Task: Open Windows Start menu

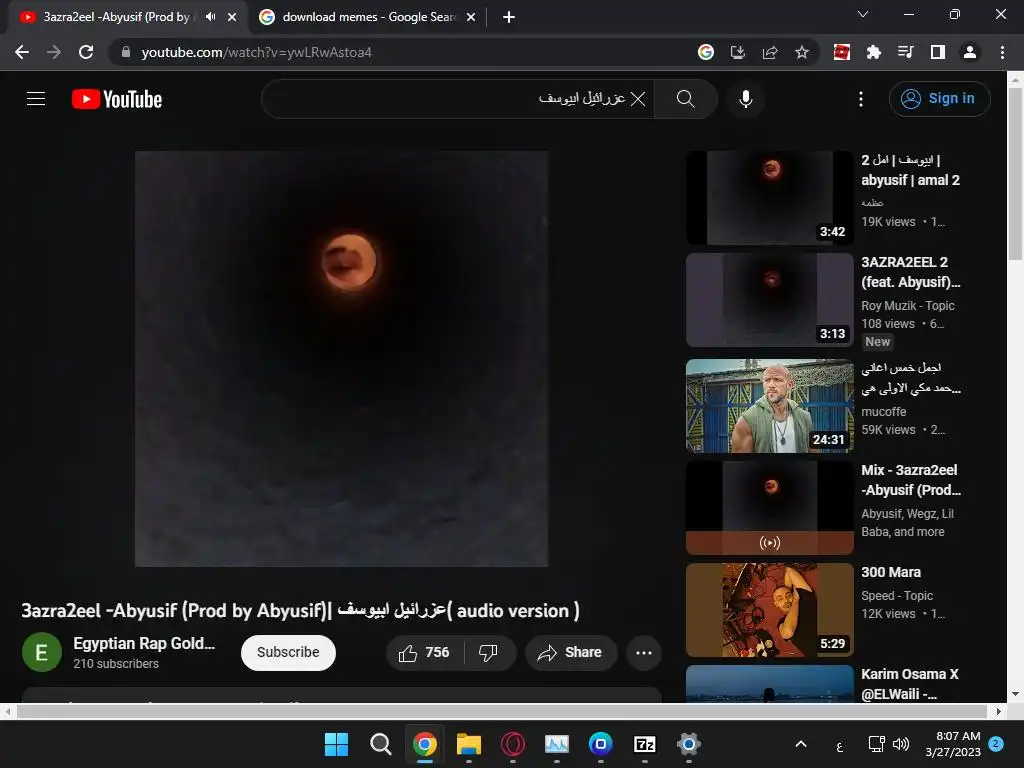Action: click(336, 744)
